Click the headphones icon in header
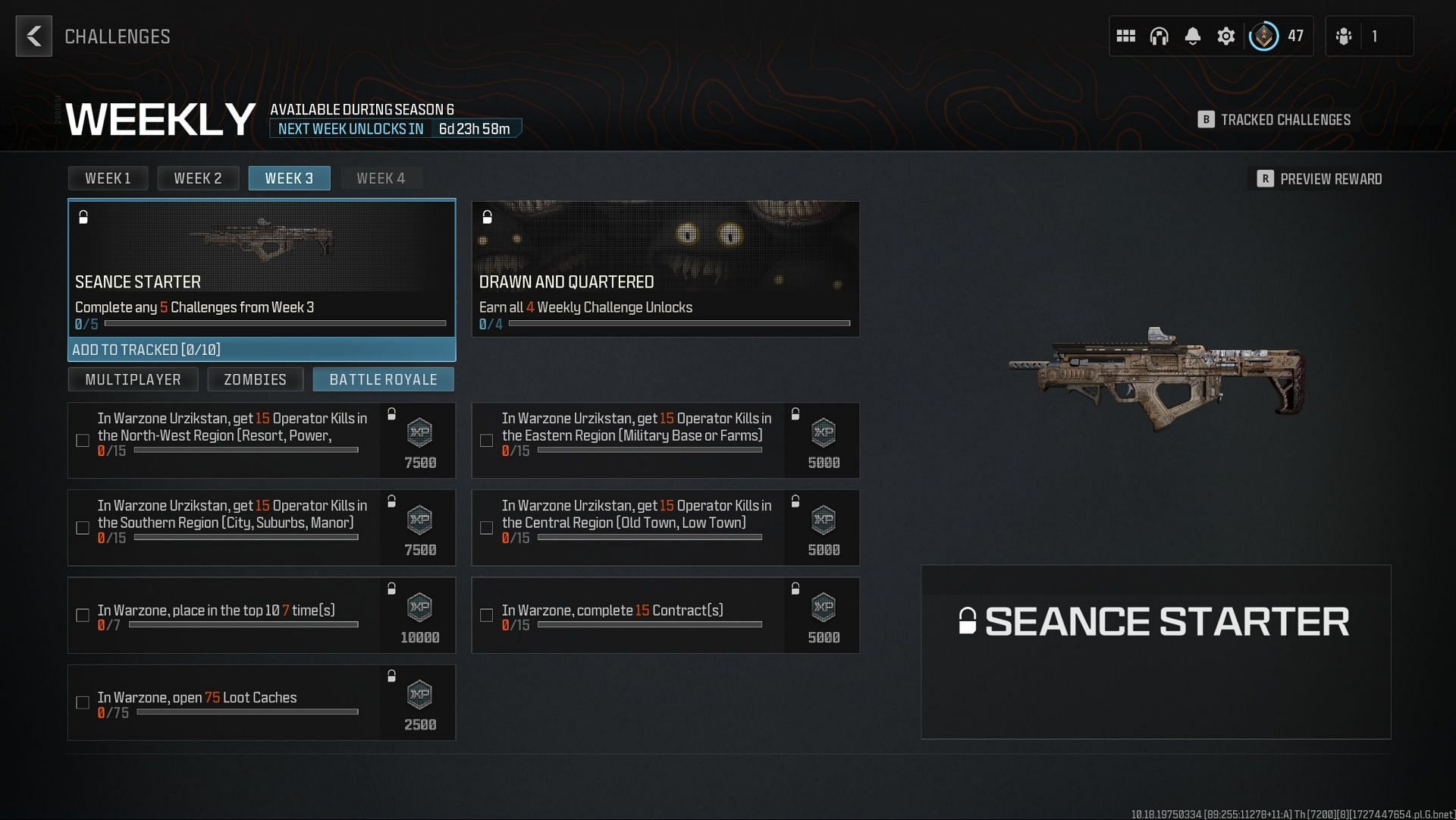This screenshot has width=1456, height=820. click(1158, 35)
